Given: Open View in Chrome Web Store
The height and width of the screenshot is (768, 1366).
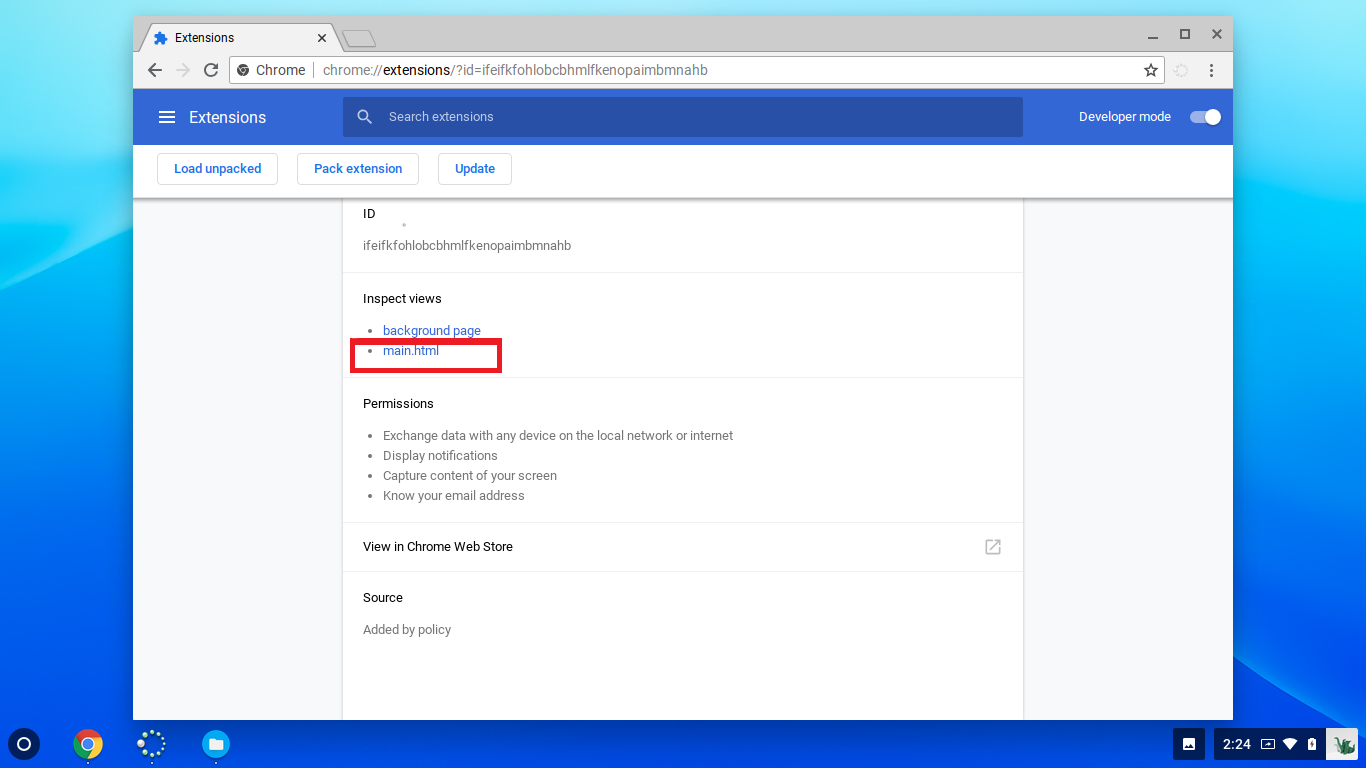Looking at the screenshot, I should click(x=683, y=547).
